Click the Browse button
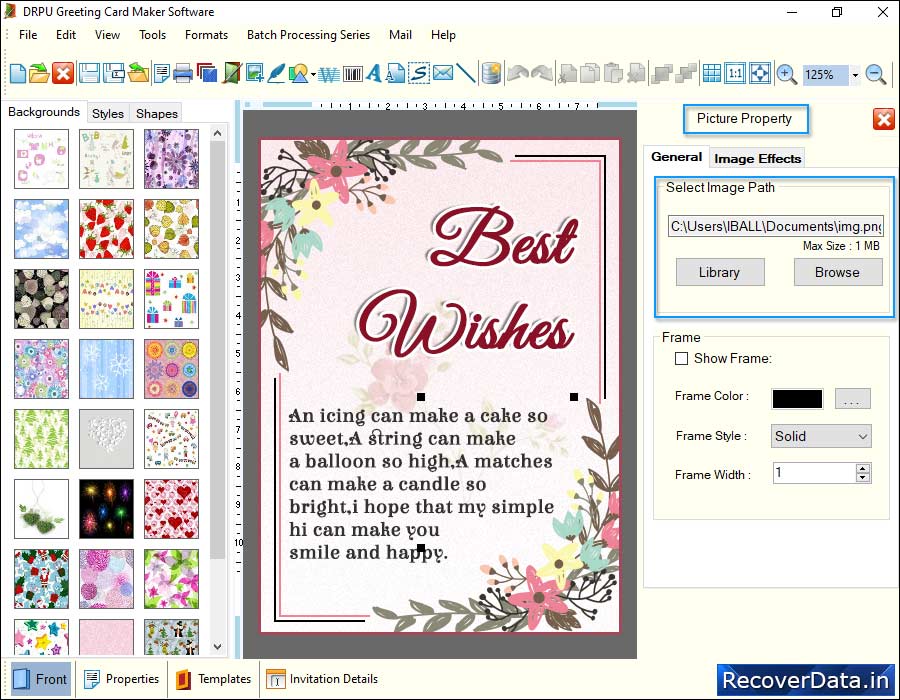 [837, 272]
